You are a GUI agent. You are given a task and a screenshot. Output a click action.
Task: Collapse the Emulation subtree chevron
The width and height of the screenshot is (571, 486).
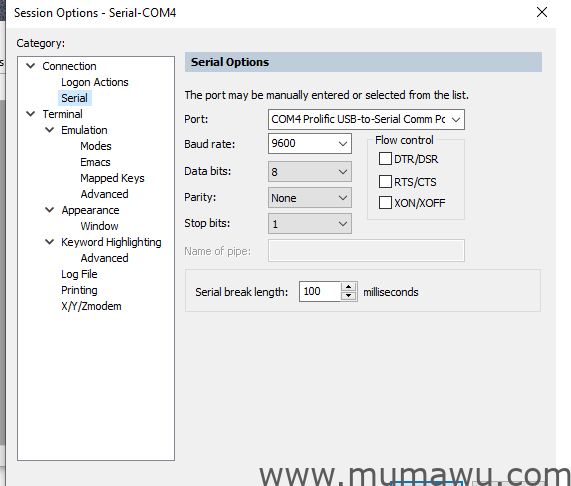50,130
